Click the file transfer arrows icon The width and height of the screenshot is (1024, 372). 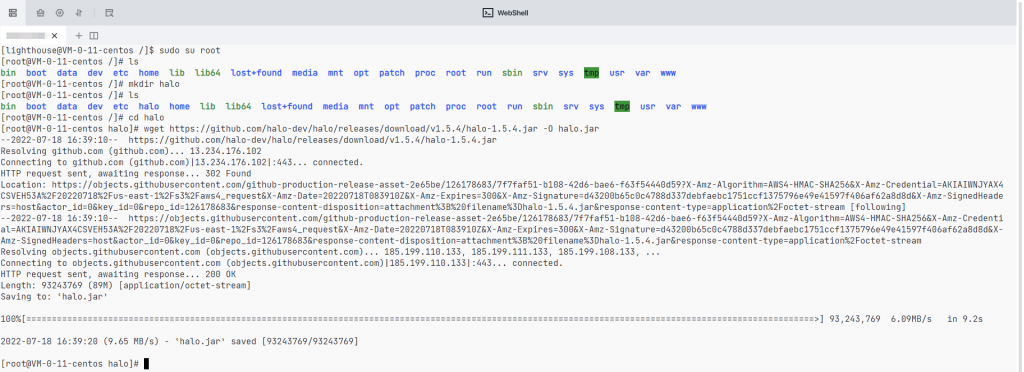pyautogui.click(x=79, y=12)
